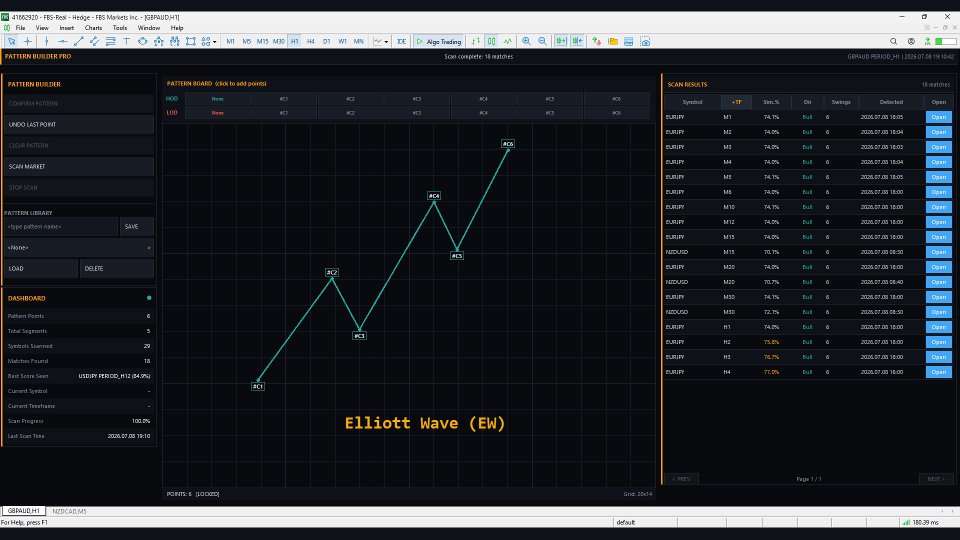Select None in the HOD row

tap(217, 99)
